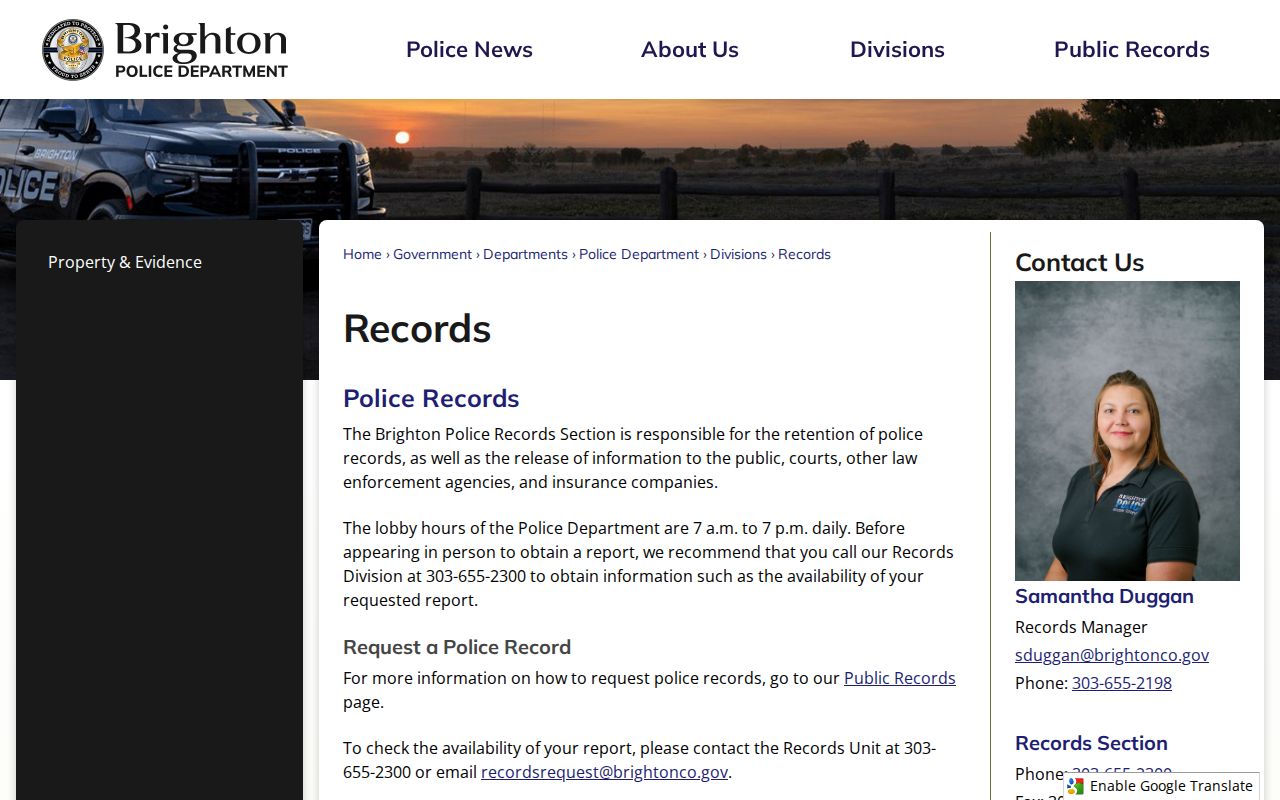Open the Divisions menu
Viewport: 1280px width, 800px height.
[897, 49]
